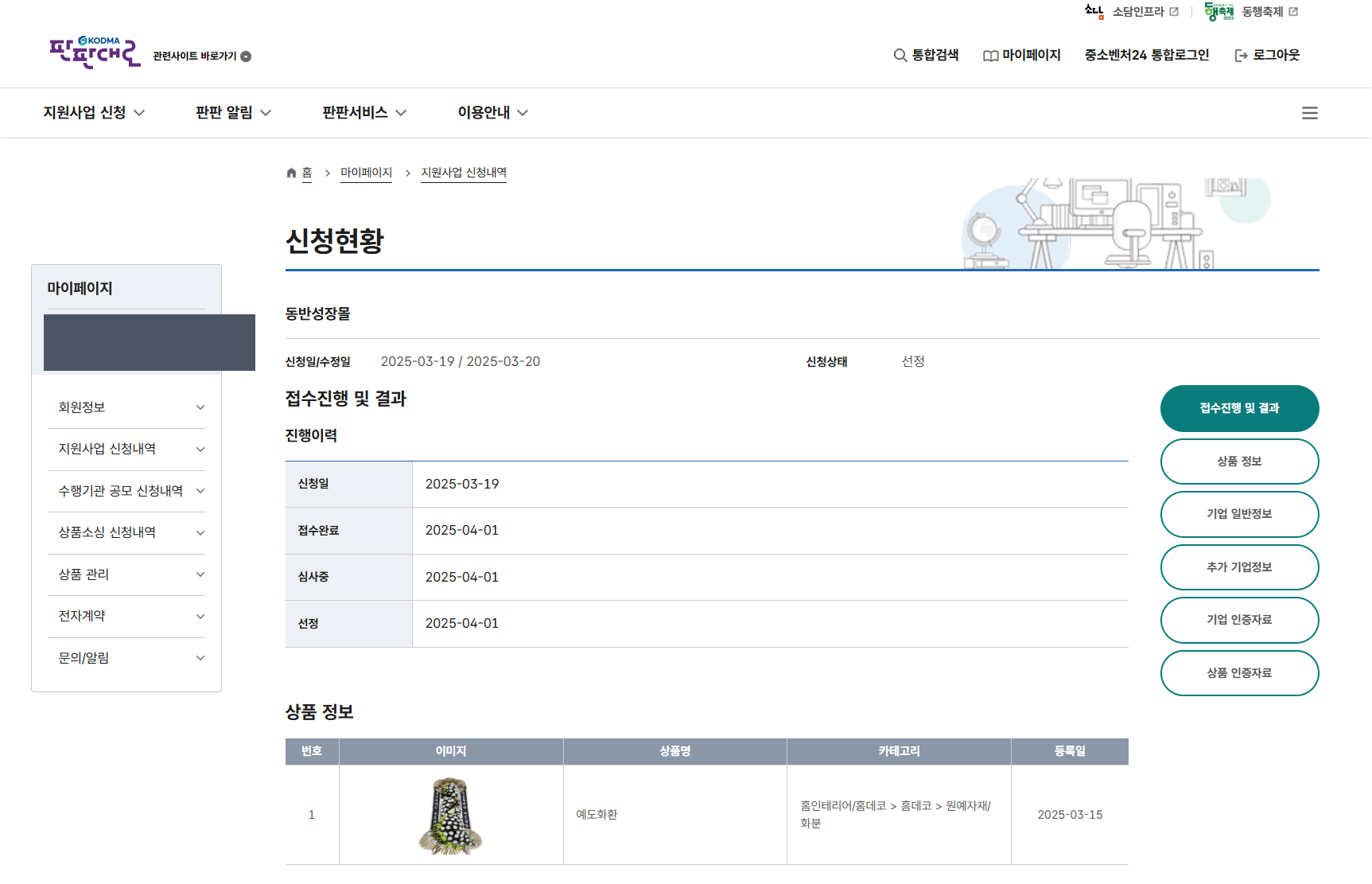Click the 신청상태 value 선정
Viewport: 1372px width, 884px height.
913,361
